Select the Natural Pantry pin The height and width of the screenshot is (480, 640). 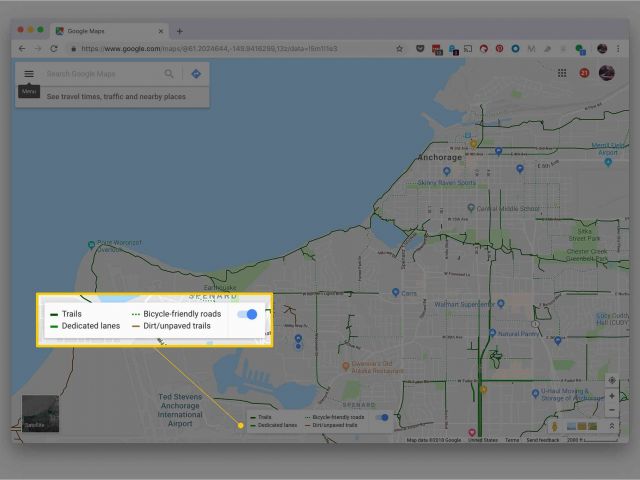(492, 333)
